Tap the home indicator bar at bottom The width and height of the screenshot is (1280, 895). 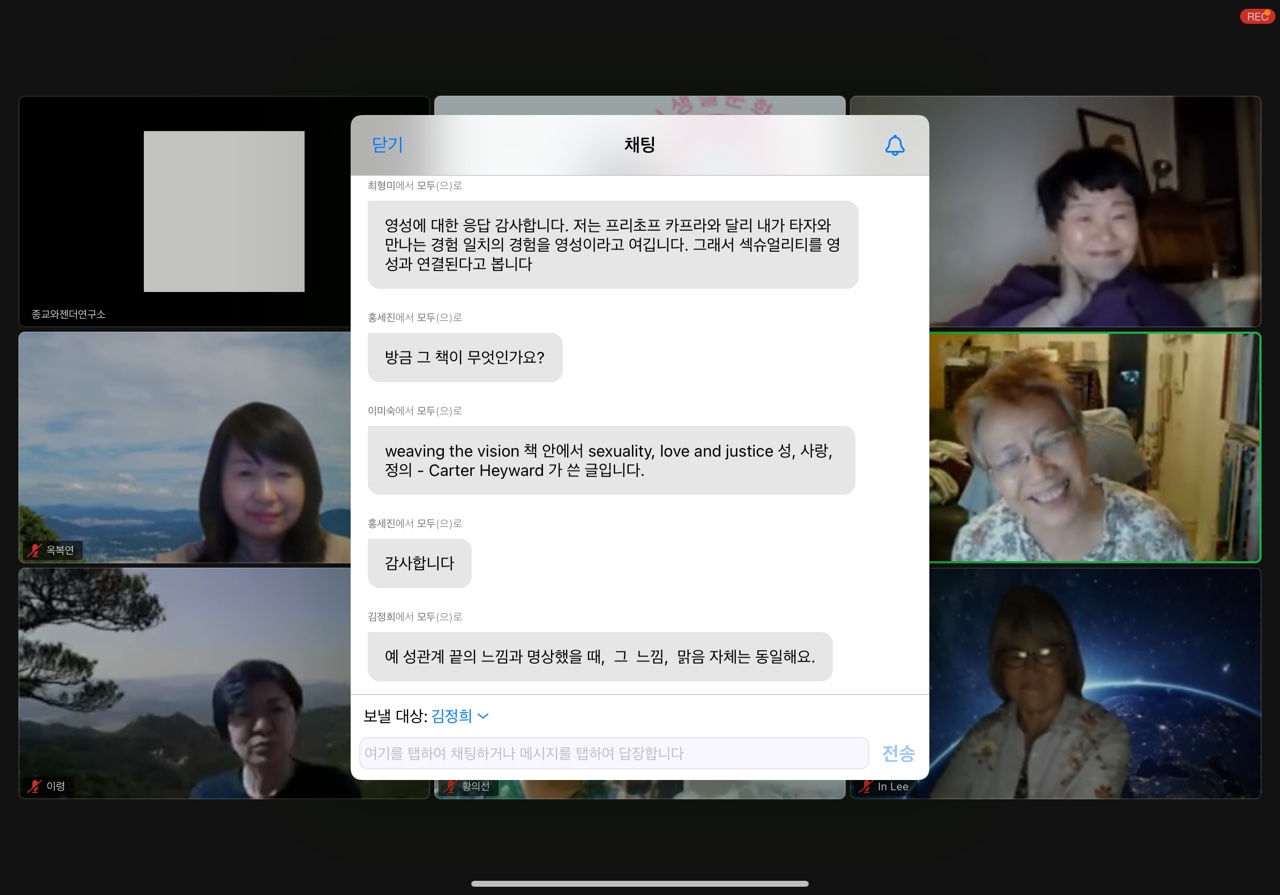point(640,883)
